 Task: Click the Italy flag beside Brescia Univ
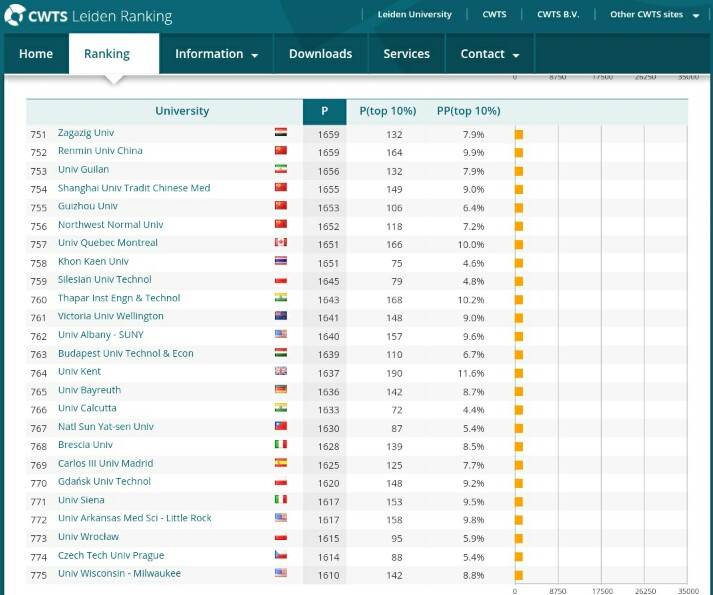[x=281, y=445]
